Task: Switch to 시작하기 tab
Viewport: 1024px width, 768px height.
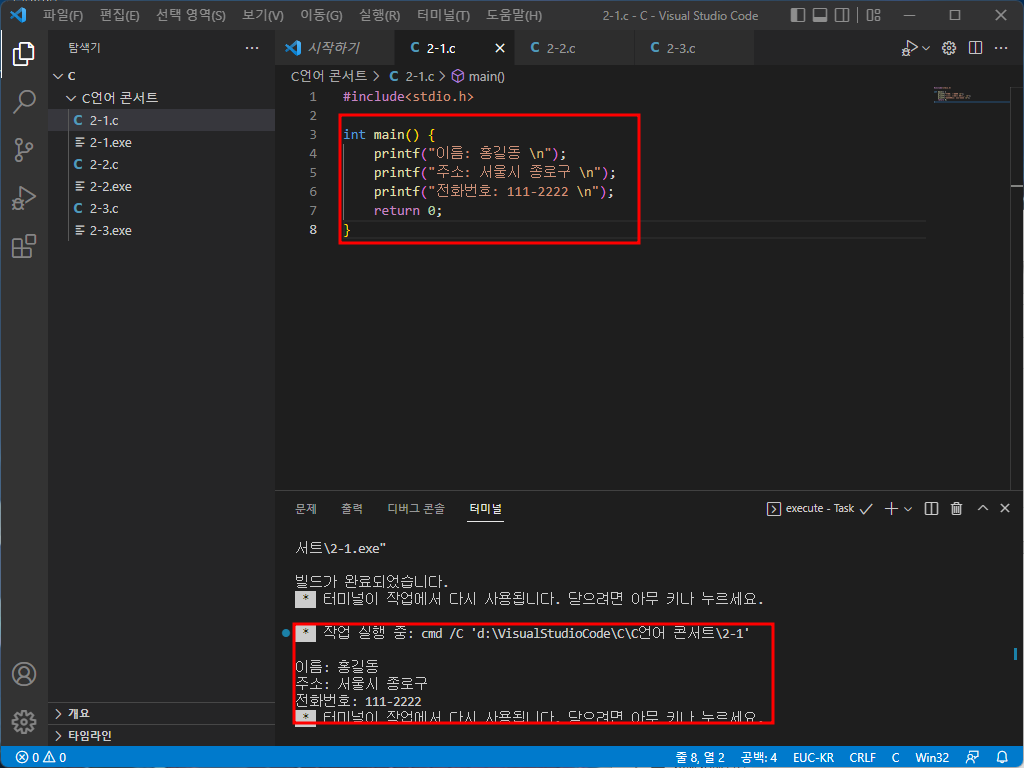Action: [334, 48]
